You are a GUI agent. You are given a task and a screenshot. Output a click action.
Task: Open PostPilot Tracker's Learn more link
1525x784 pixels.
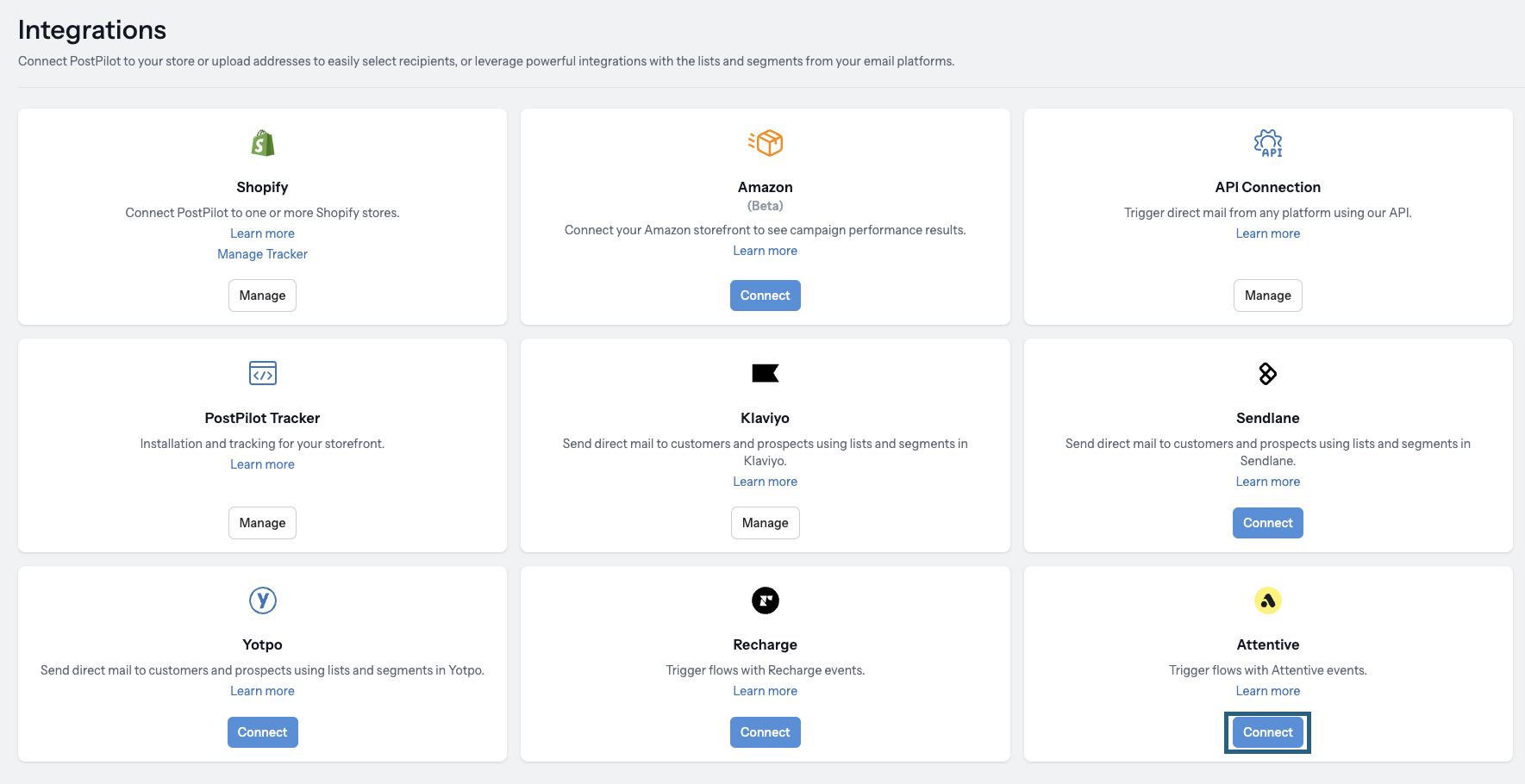(263, 464)
